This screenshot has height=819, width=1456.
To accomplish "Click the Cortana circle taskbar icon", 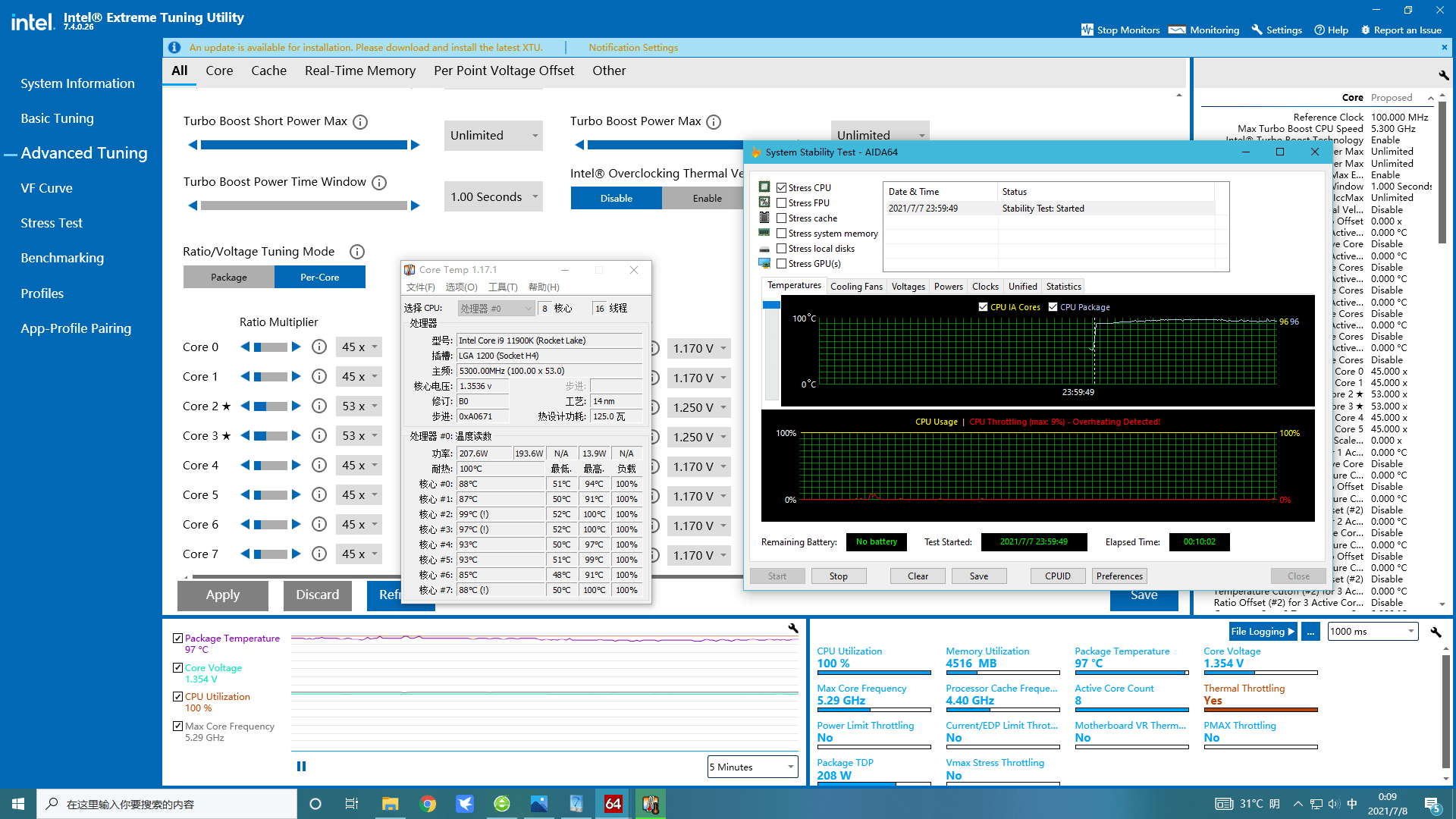I will point(315,804).
